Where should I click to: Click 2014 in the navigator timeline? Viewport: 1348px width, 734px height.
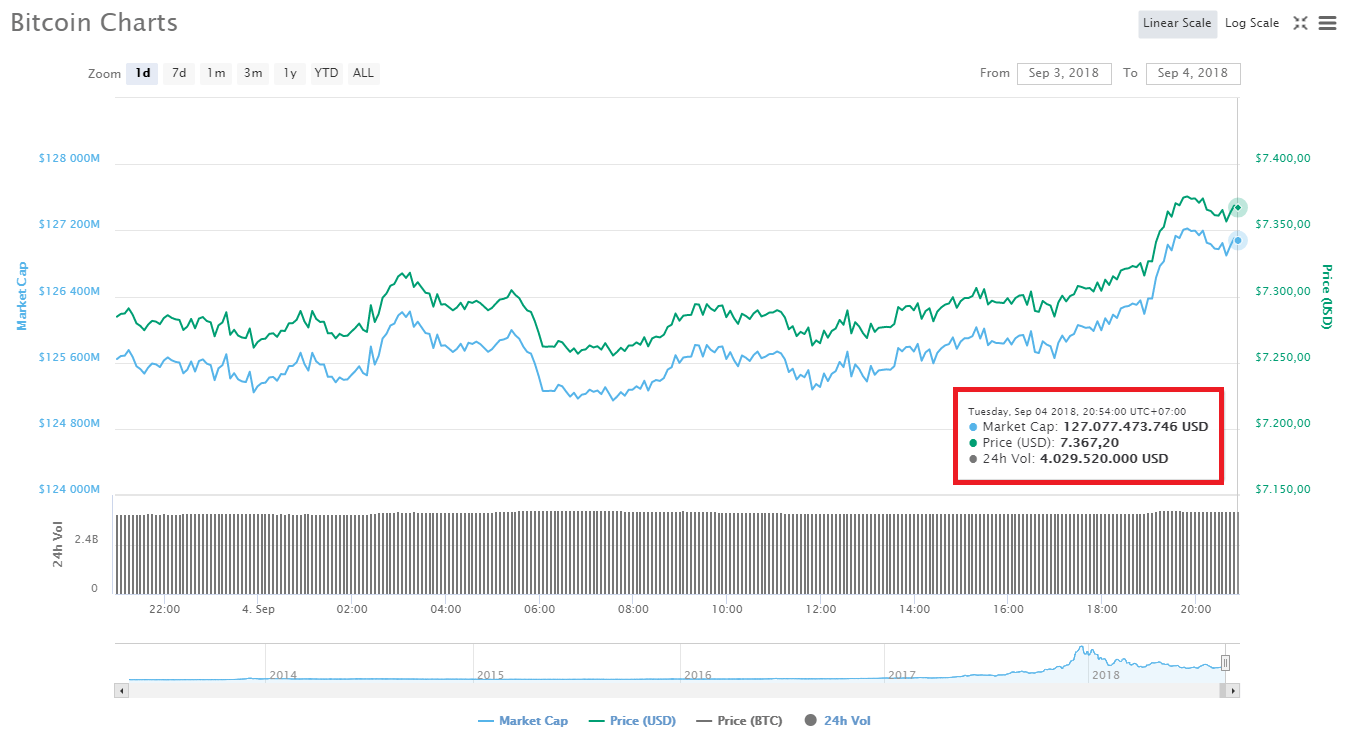coord(283,675)
